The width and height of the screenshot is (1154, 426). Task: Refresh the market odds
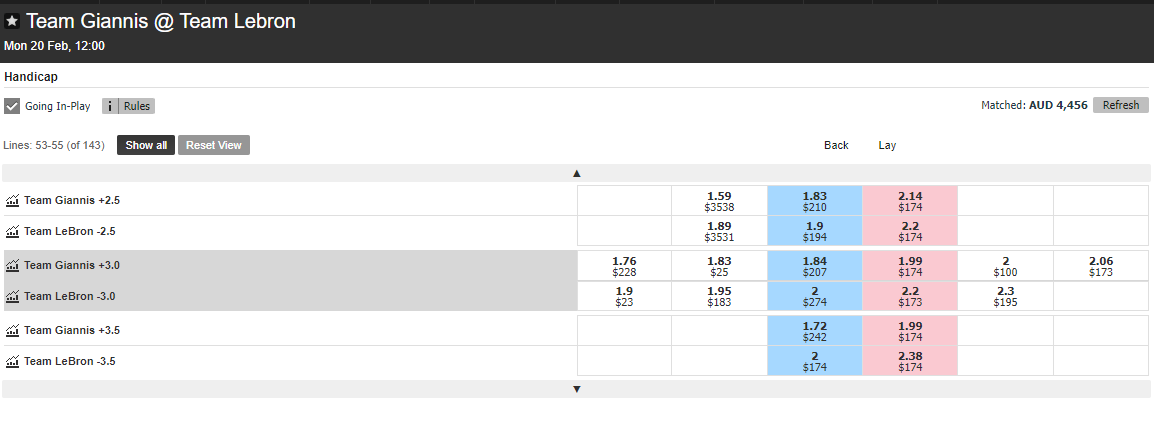[1121, 105]
